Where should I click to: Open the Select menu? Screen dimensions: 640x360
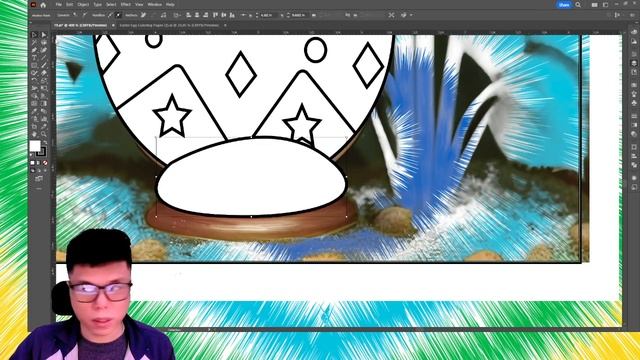(x=111, y=4)
